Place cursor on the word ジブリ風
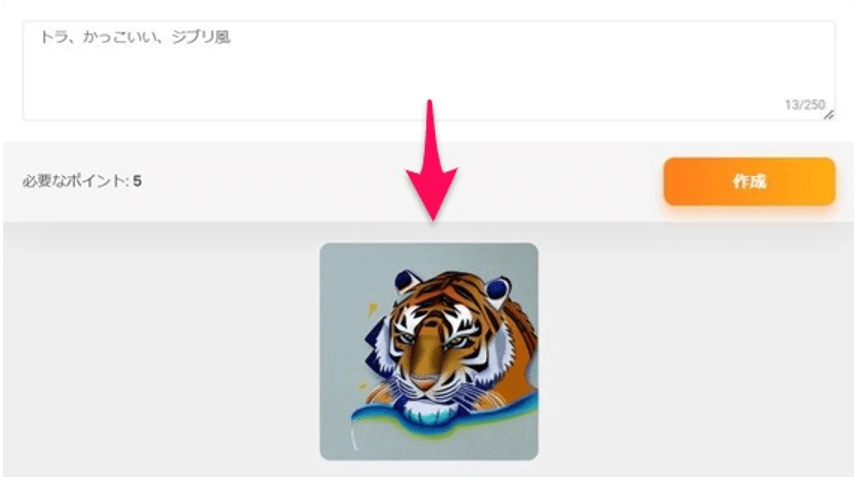The width and height of the screenshot is (855, 477). point(201,37)
